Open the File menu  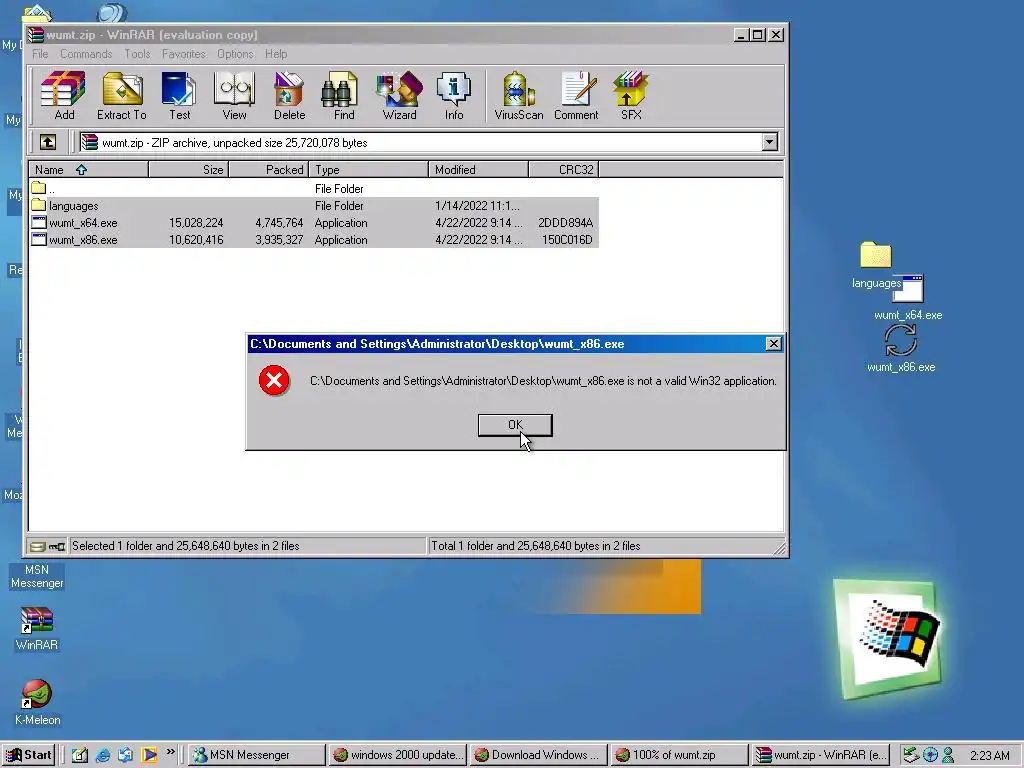(x=40, y=54)
